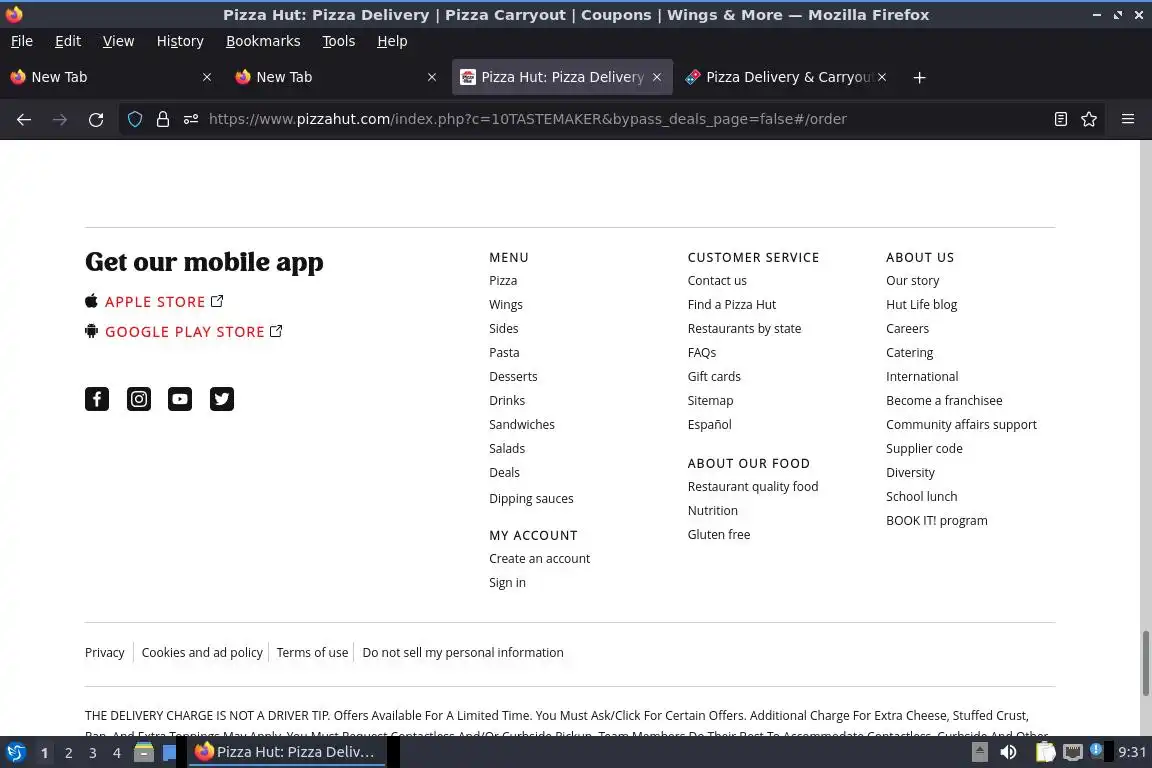Open Find a Pizza Hut link

tap(732, 304)
